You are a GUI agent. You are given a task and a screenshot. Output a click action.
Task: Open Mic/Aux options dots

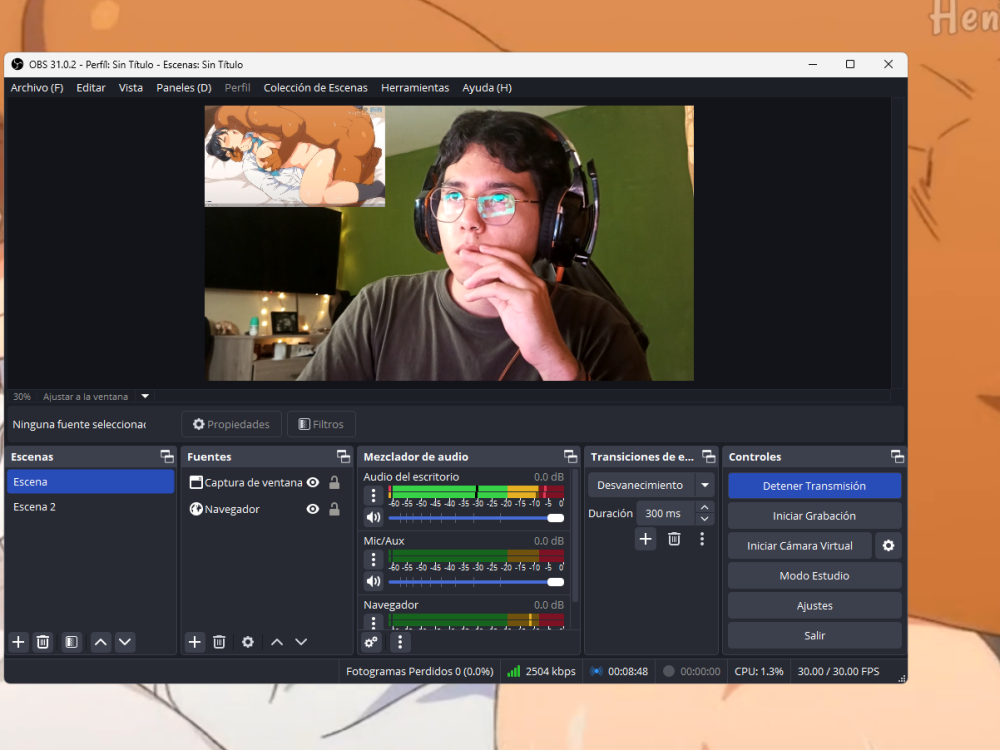(374, 559)
